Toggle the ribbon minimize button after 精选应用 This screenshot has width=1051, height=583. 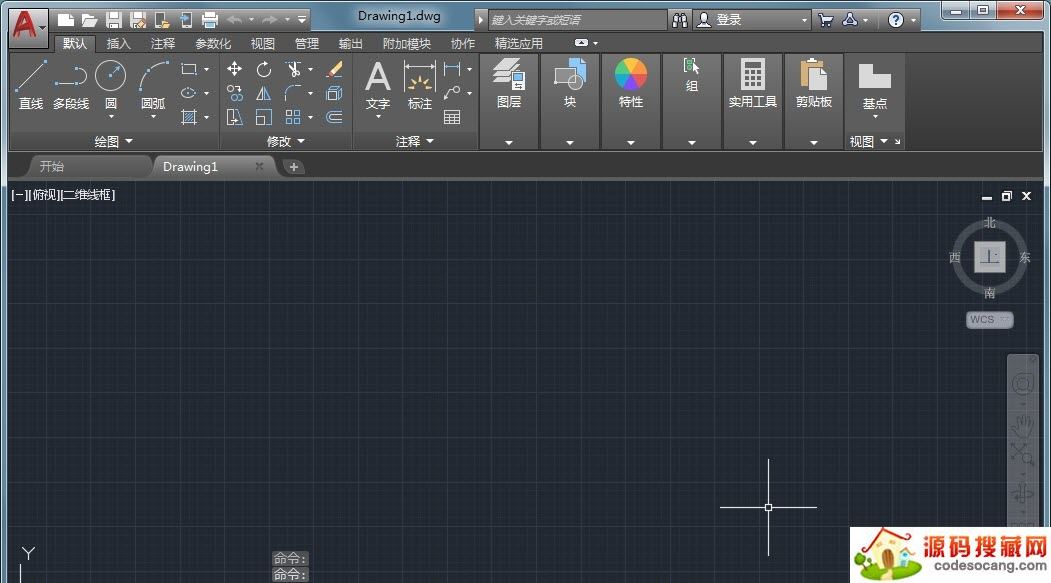coord(582,43)
